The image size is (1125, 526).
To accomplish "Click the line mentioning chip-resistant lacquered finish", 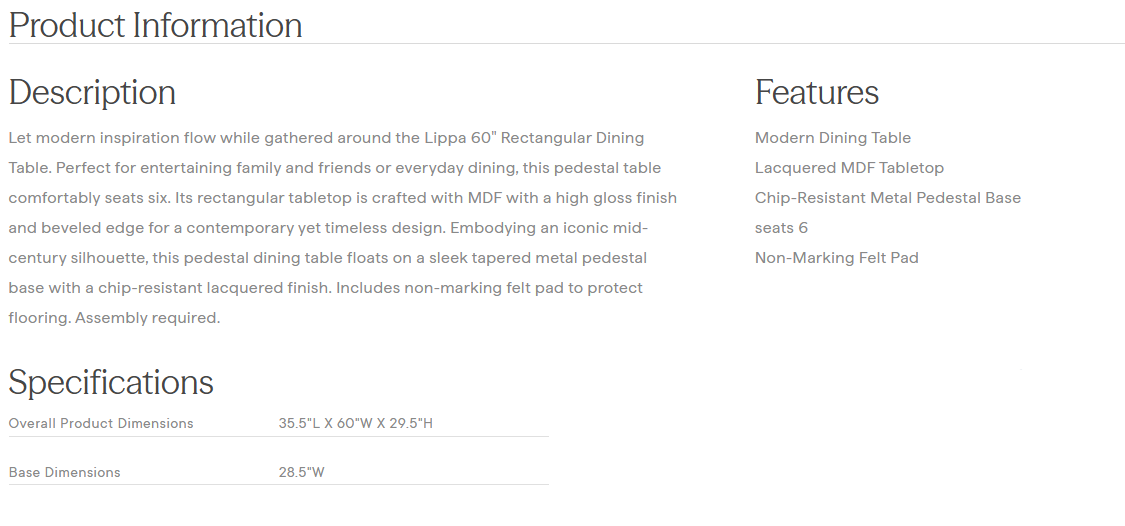I will pos(325,288).
